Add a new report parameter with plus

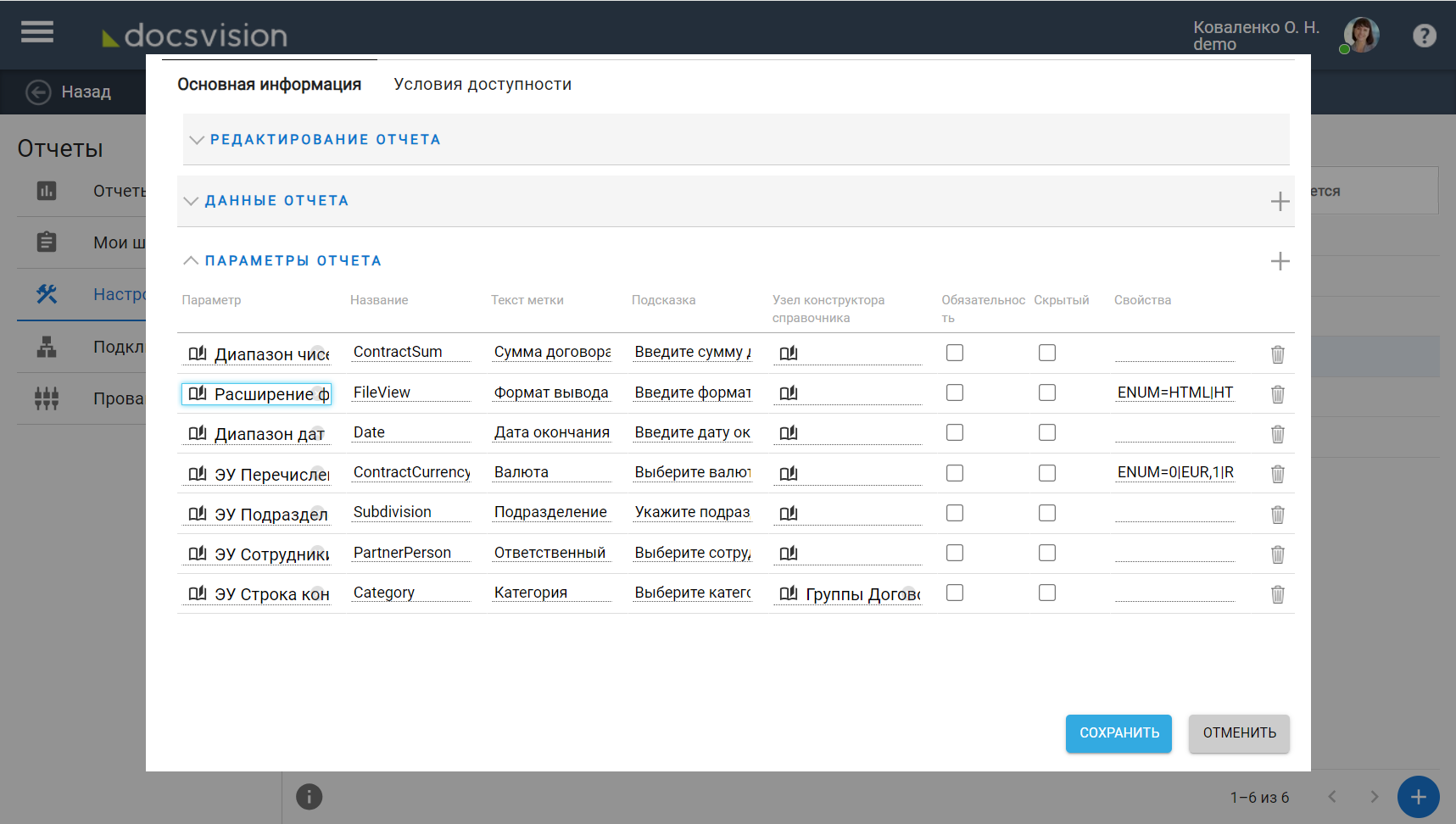[1280, 261]
